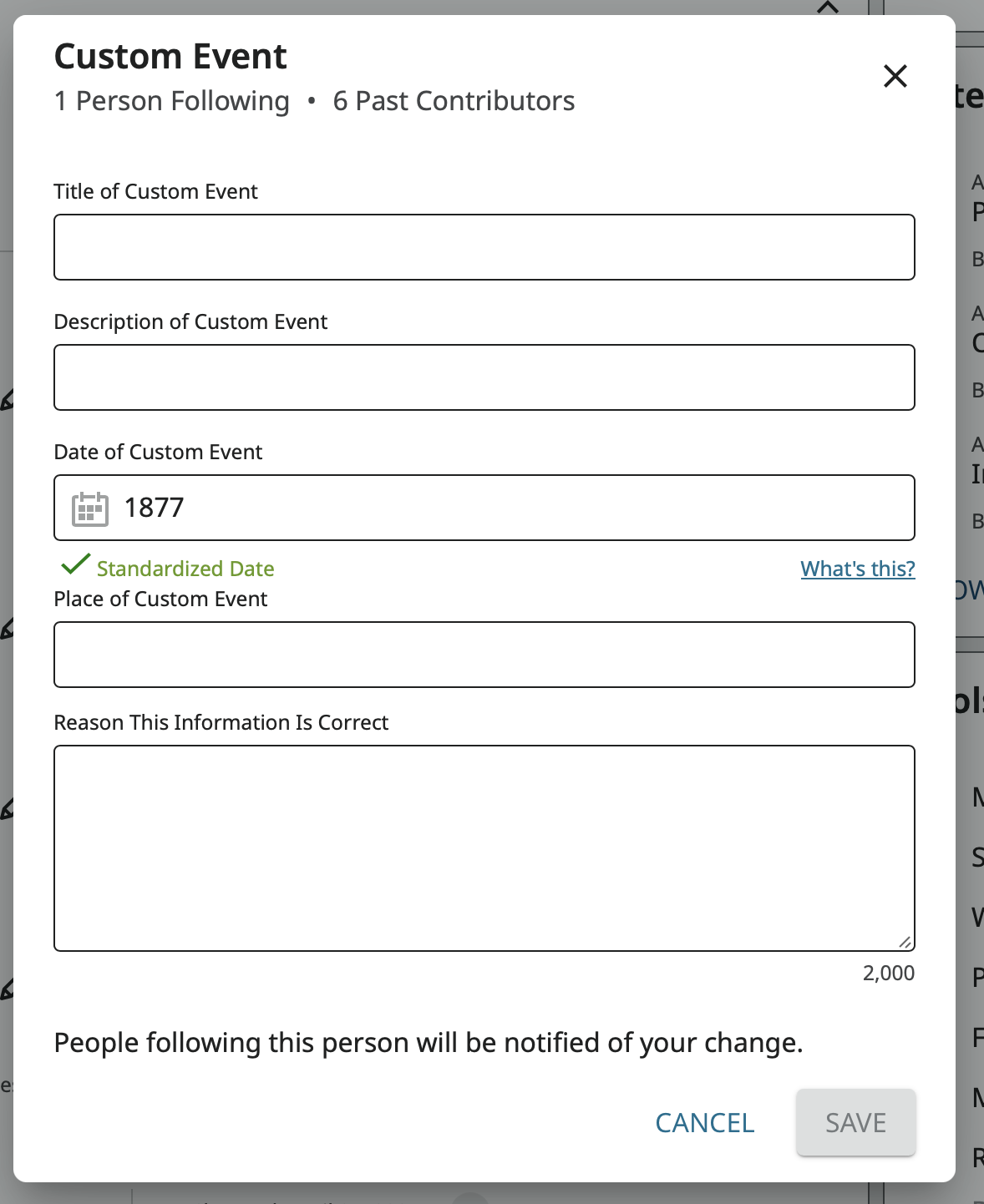Screen dimensions: 984x1204
Task: Click the "1 Person Following" text
Action: click(170, 100)
